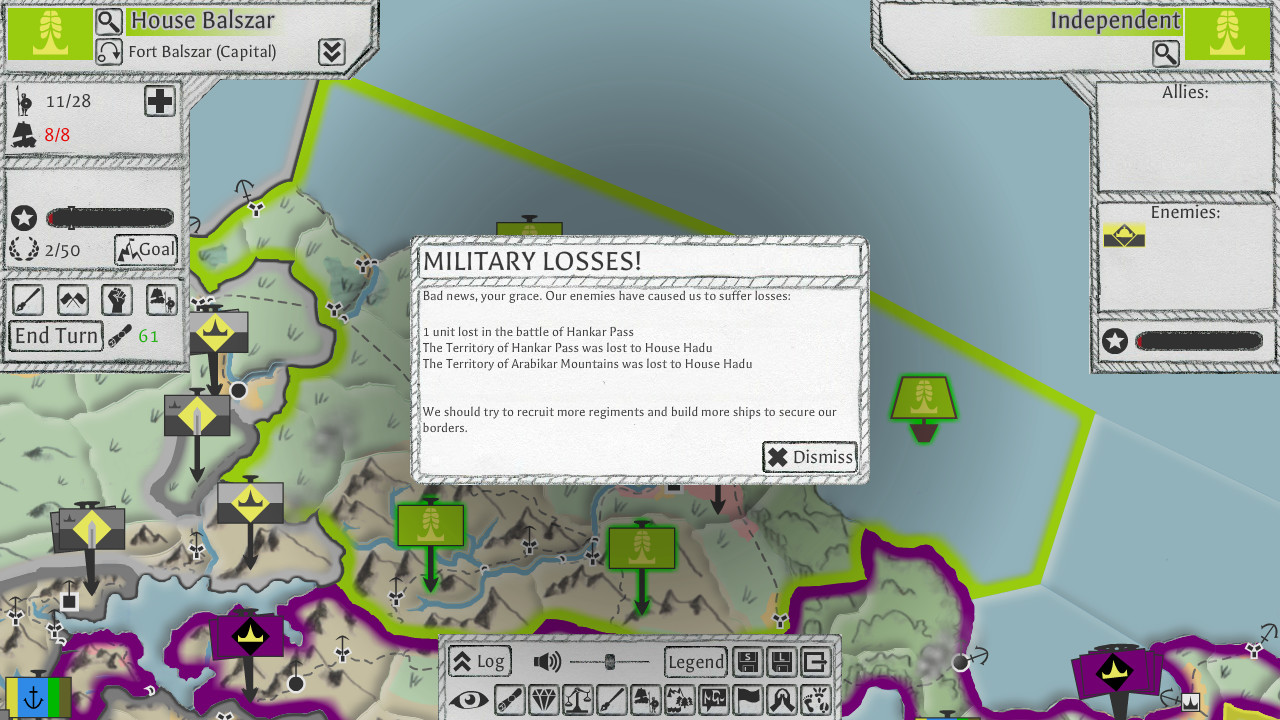The image size is (1280, 720).
Task: Click the crossed flags action icon
Action: 73,299
